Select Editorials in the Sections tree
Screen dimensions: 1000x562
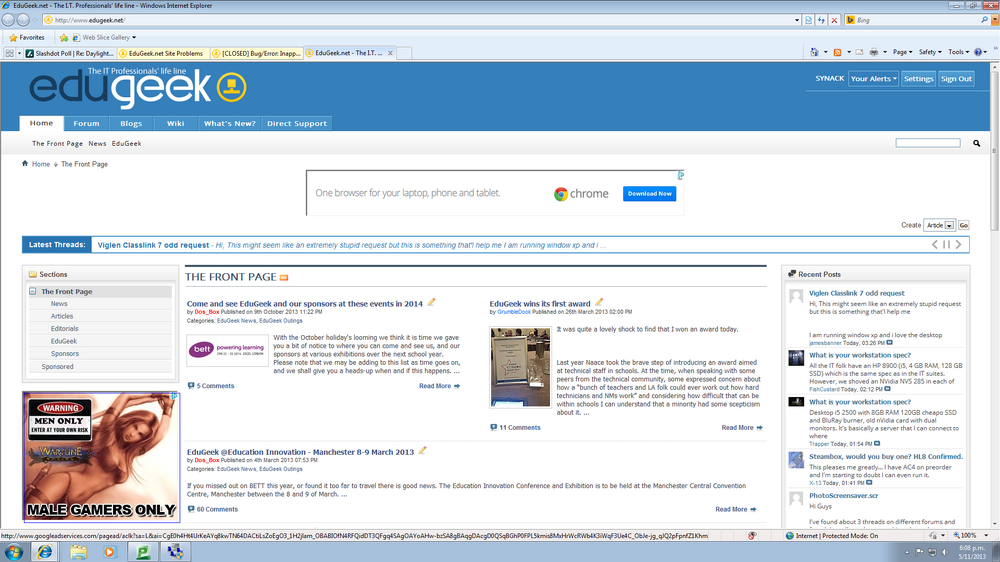[x=64, y=329]
